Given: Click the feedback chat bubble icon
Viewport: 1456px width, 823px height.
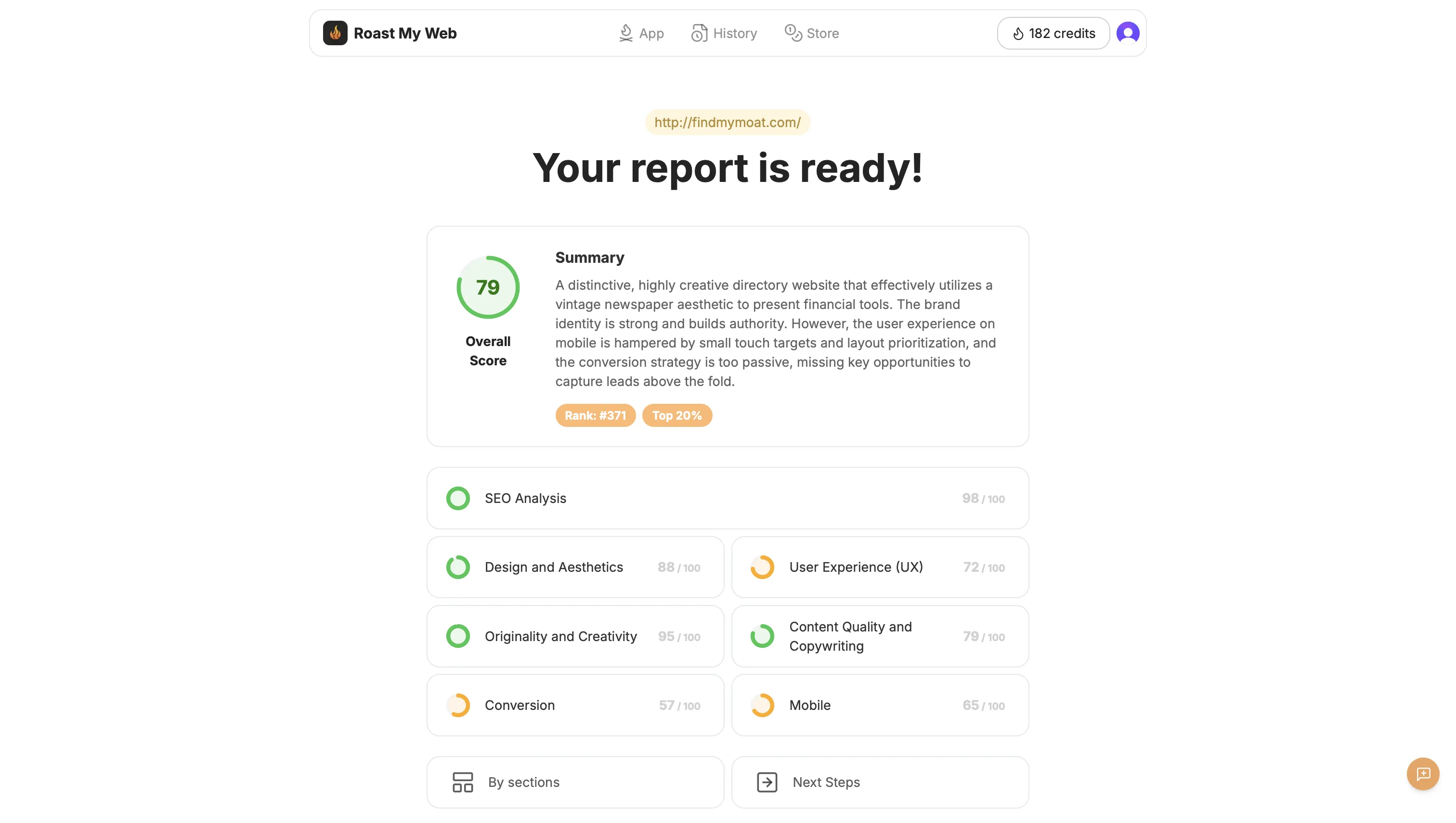Looking at the screenshot, I should click(1422, 773).
